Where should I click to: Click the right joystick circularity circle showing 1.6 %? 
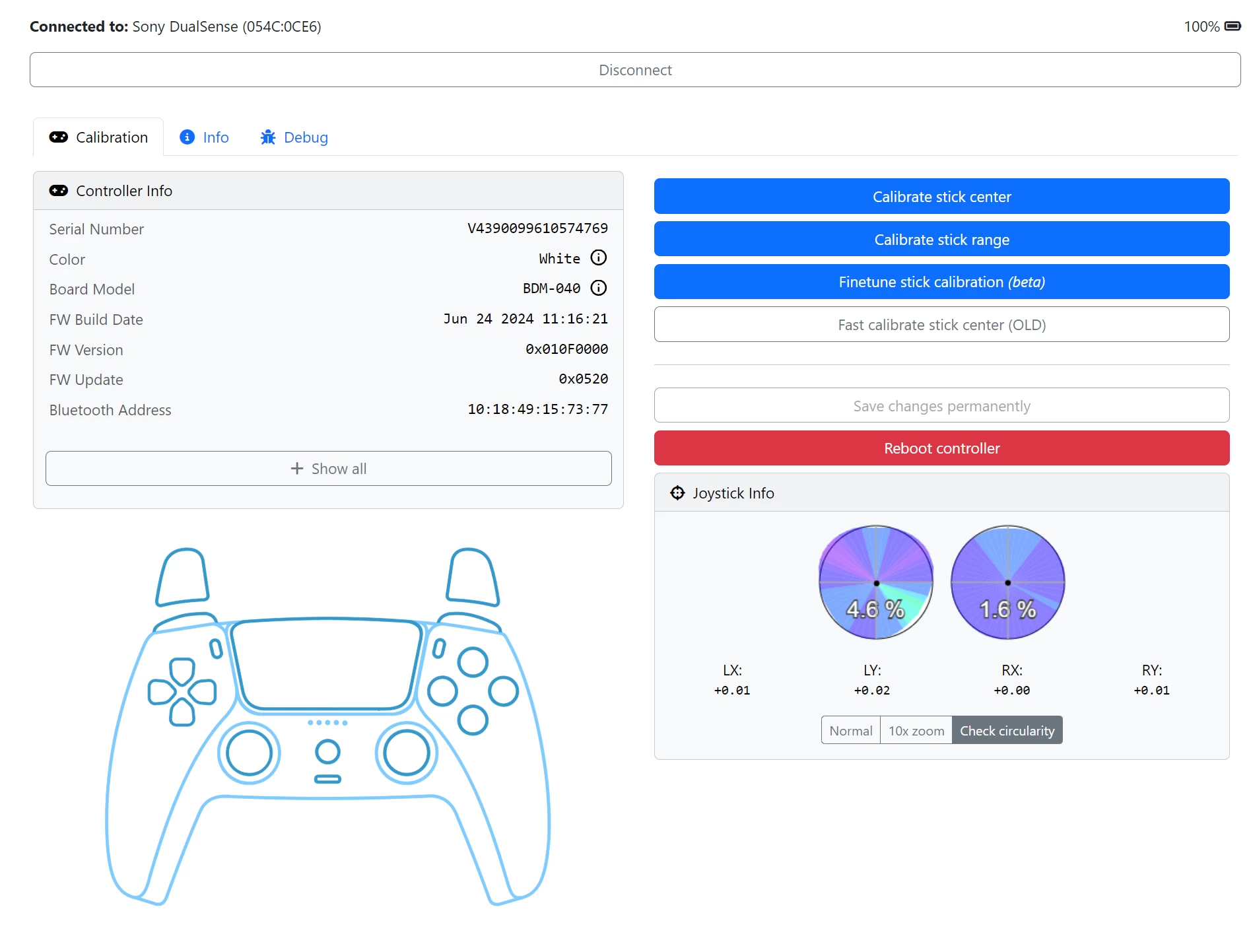1007,582
